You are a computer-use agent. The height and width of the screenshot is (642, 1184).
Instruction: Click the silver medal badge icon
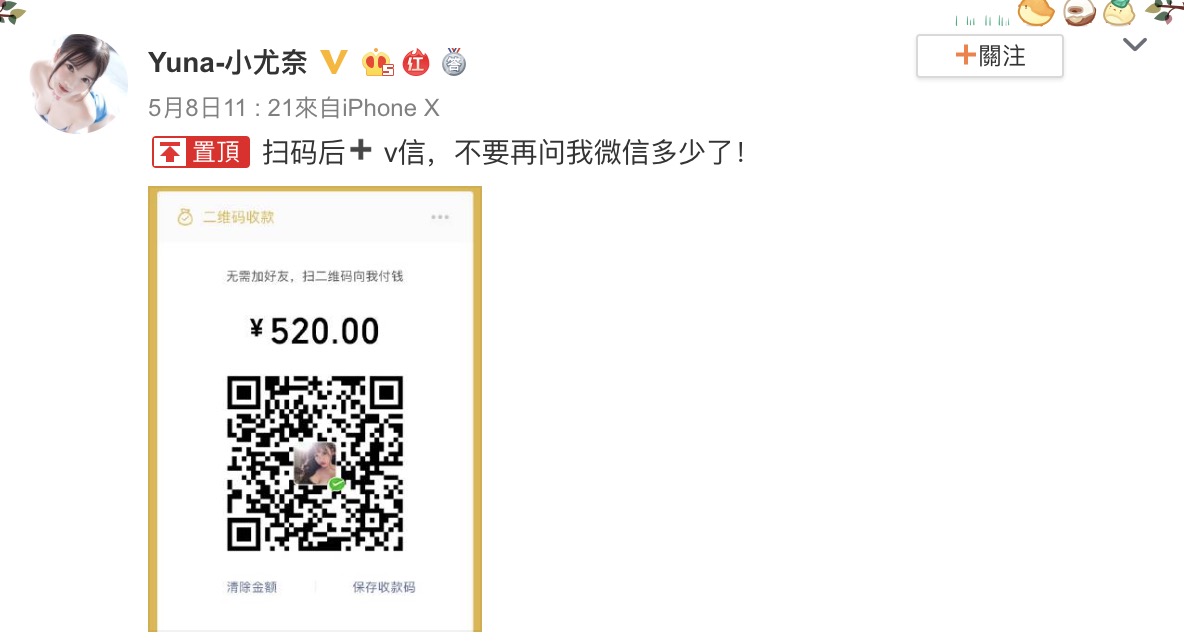[454, 62]
